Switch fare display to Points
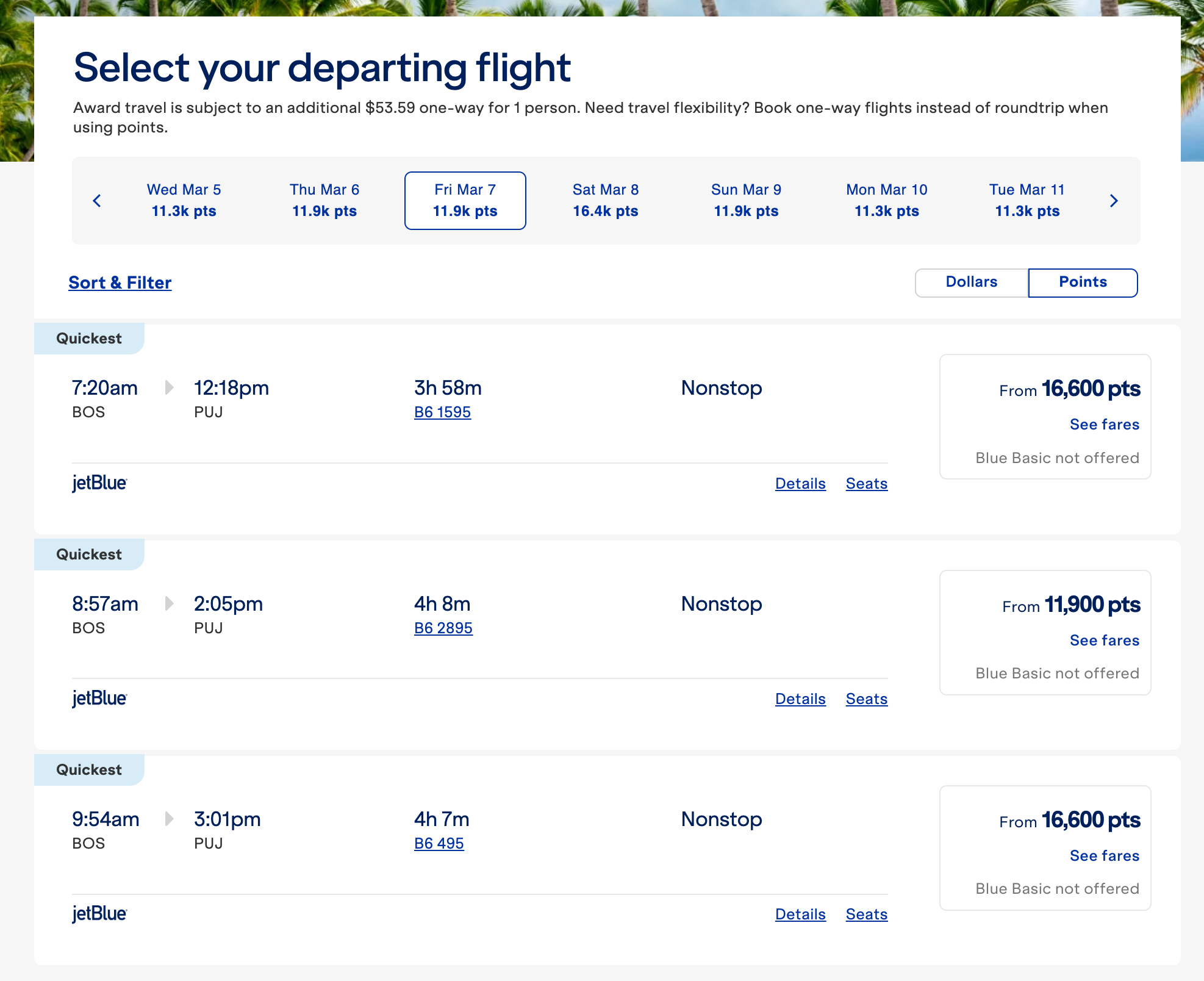1204x981 pixels. click(1083, 282)
